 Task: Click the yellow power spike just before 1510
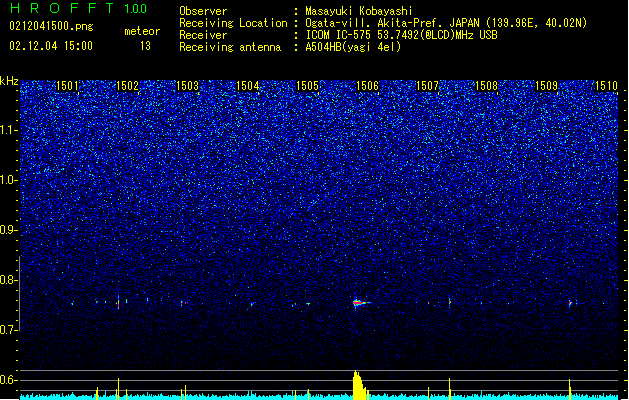570,389
